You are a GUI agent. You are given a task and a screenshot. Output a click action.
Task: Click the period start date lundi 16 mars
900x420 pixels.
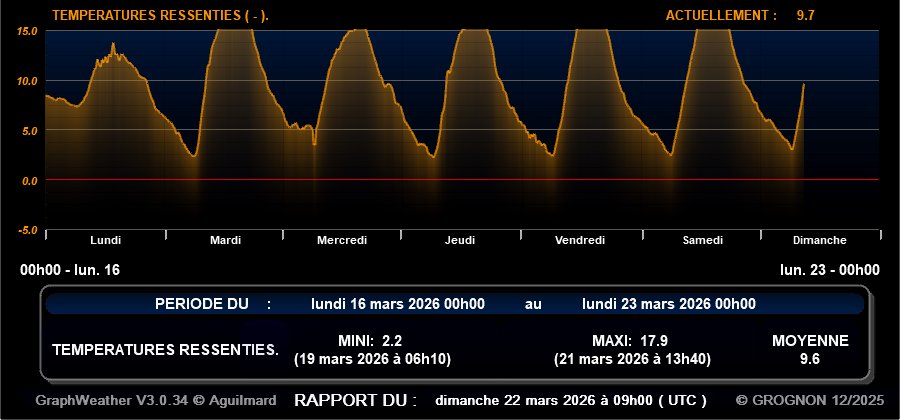pyautogui.click(x=398, y=304)
